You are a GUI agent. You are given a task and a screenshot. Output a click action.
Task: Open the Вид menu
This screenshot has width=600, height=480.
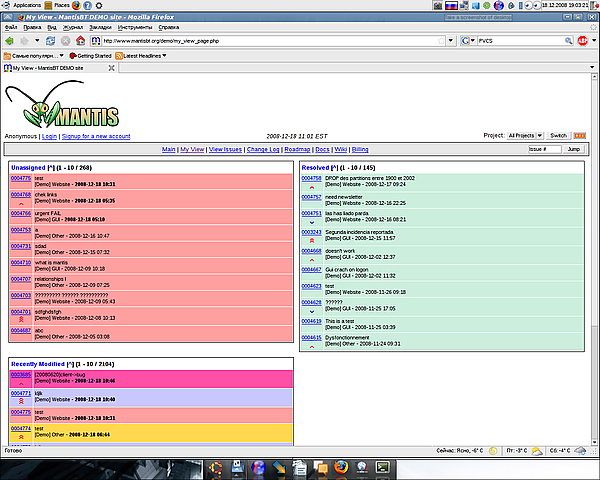click(x=52, y=27)
